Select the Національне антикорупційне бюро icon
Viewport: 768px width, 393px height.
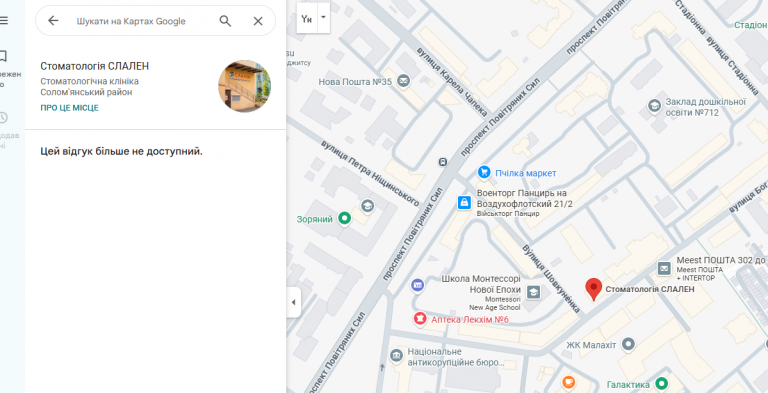(x=396, y=355)
